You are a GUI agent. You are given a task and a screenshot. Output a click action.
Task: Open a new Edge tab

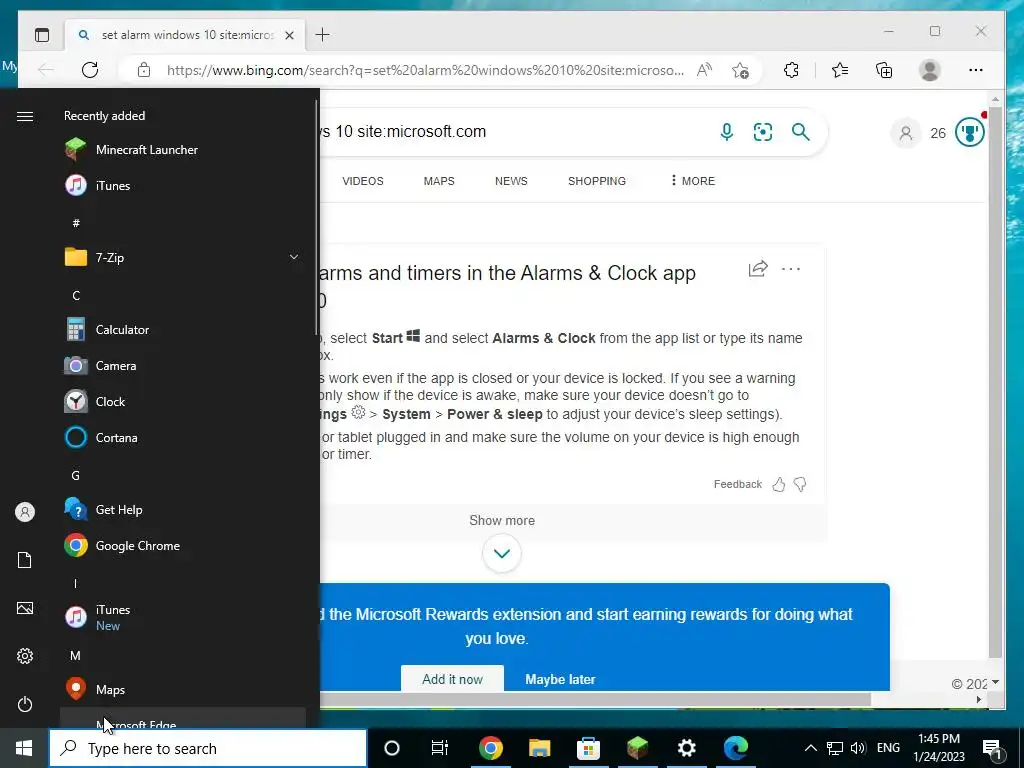tap(323, 35)
